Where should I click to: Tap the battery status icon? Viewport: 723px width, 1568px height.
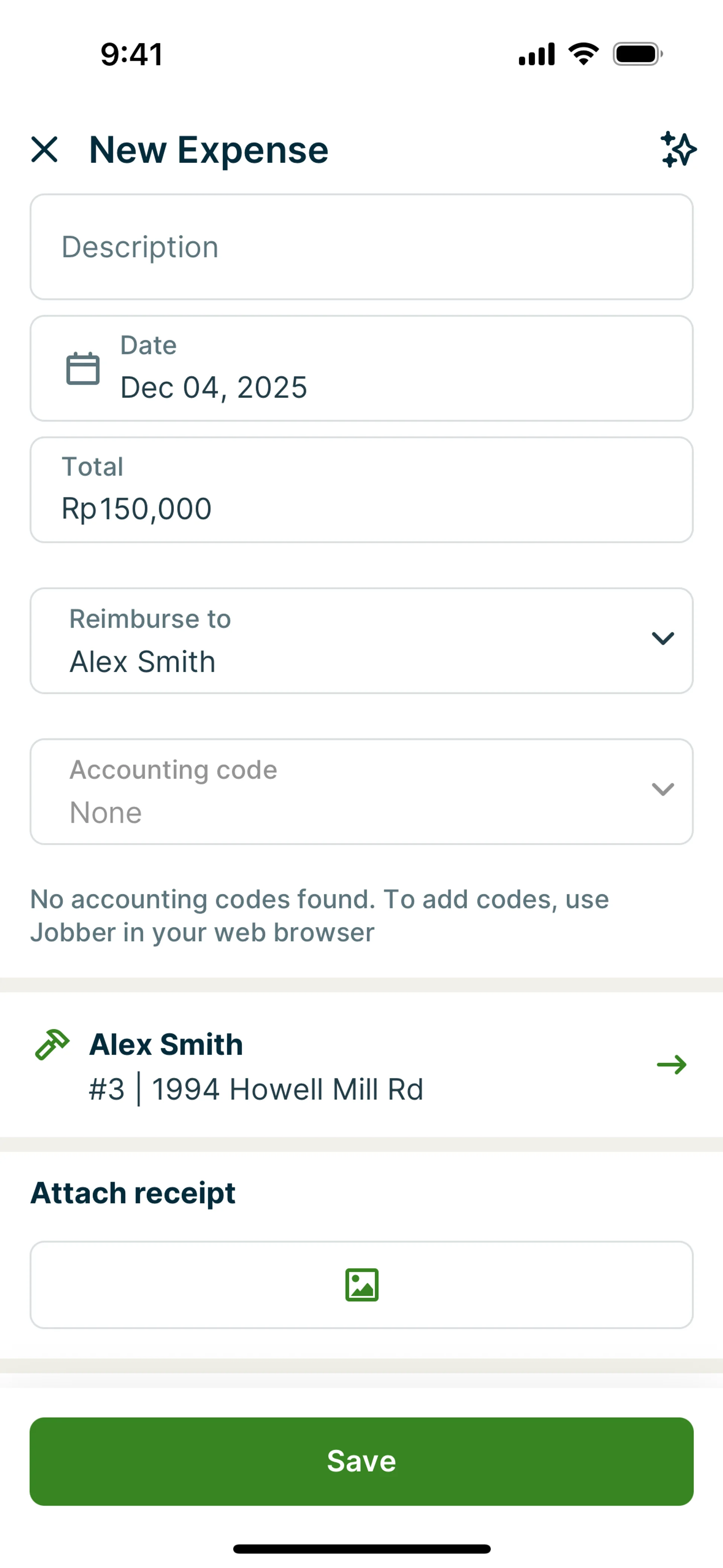point(637,54)
